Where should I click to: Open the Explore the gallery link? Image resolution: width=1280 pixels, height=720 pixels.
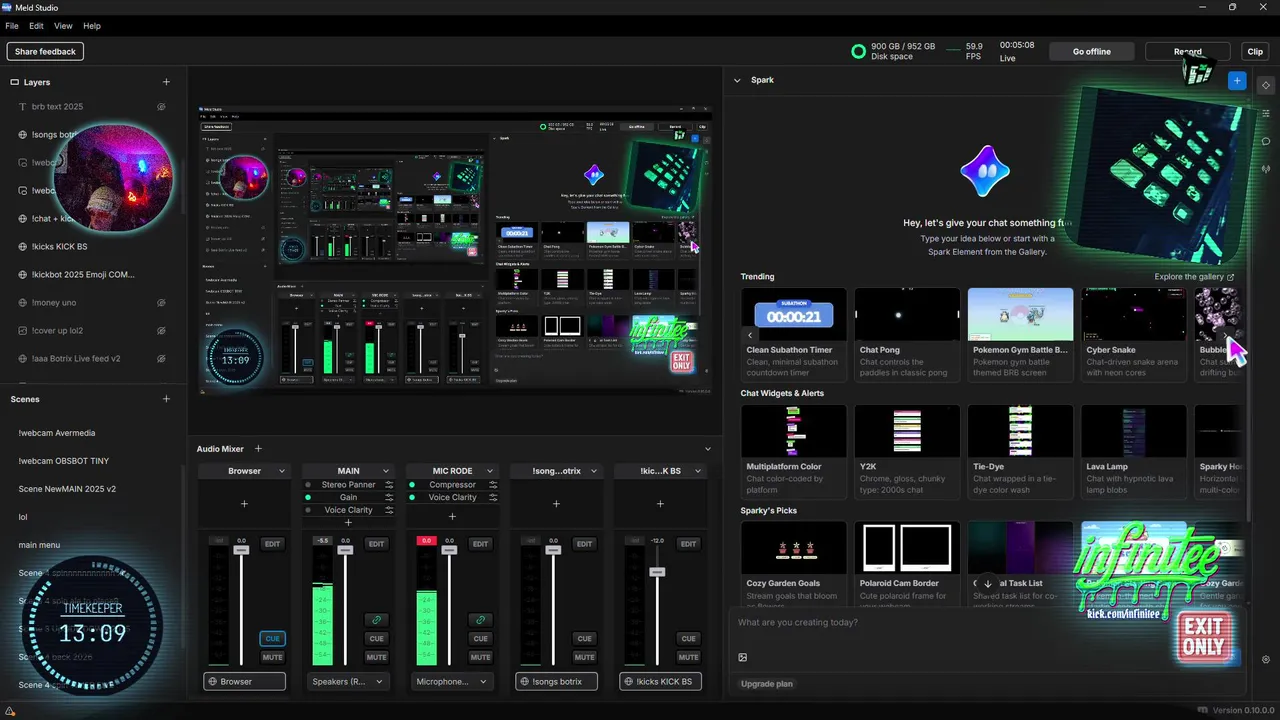point(1194,277)
